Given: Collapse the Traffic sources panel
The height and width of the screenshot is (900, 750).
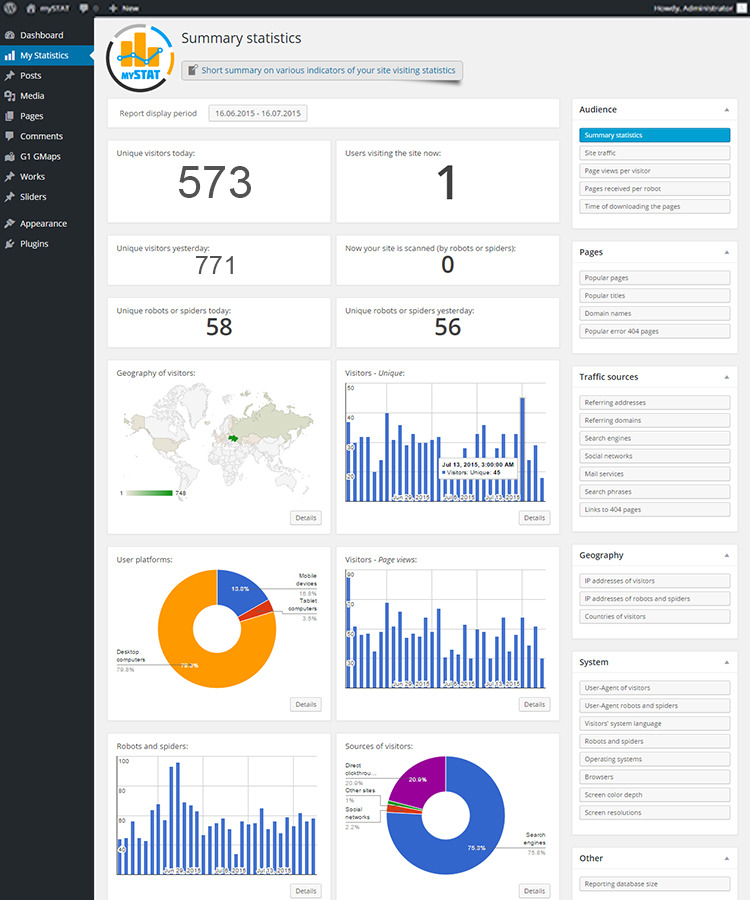Looking at the screenshot, I should tap(726, 377).
